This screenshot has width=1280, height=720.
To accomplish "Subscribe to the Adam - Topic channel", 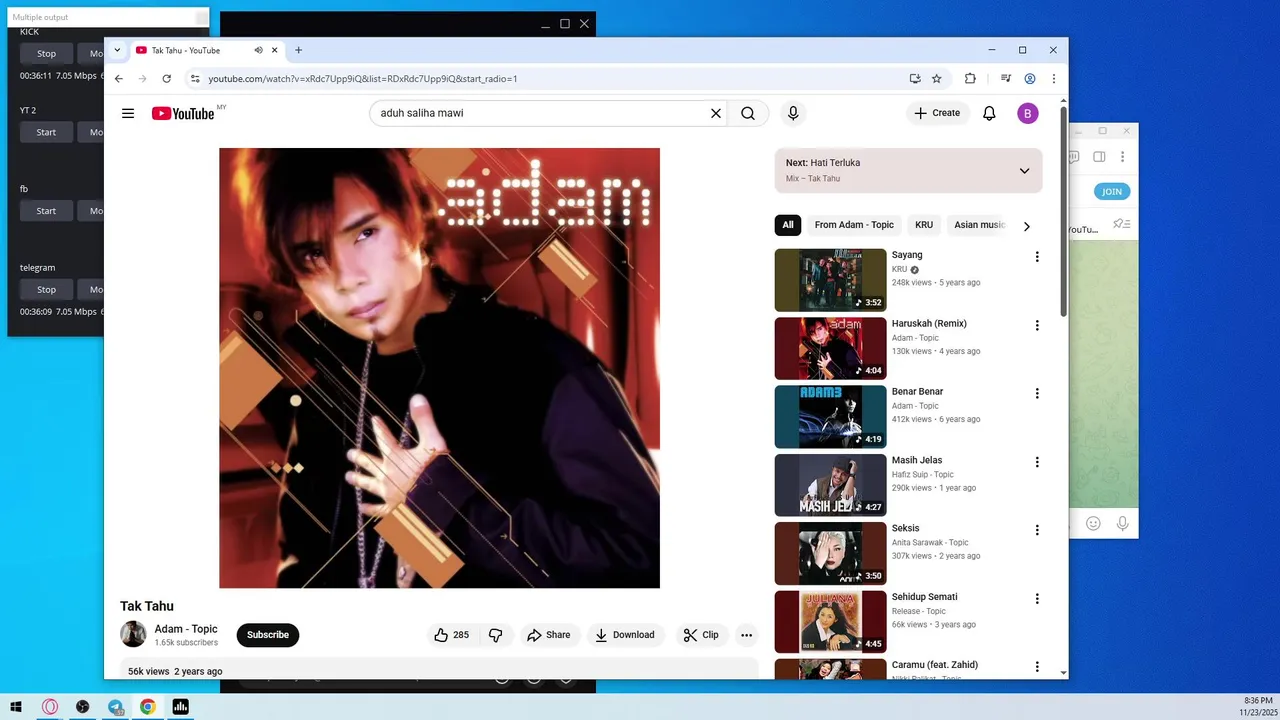I will click(x=268, y=635).
